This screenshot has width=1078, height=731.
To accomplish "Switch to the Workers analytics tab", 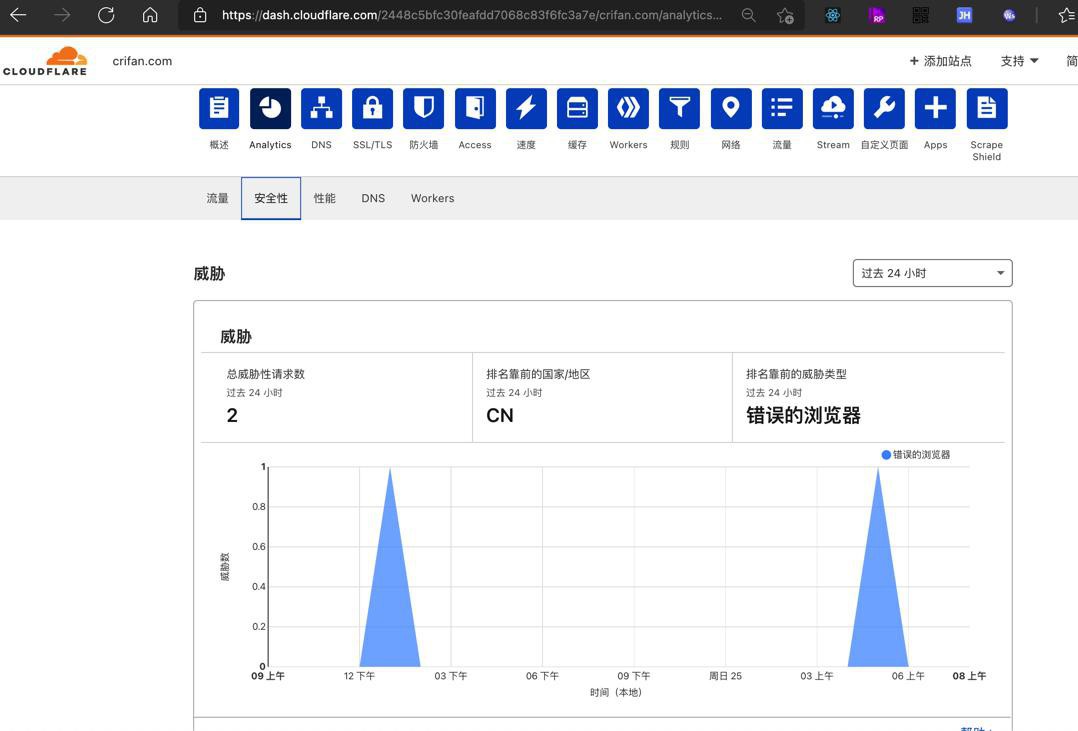I will coord(432,198).
